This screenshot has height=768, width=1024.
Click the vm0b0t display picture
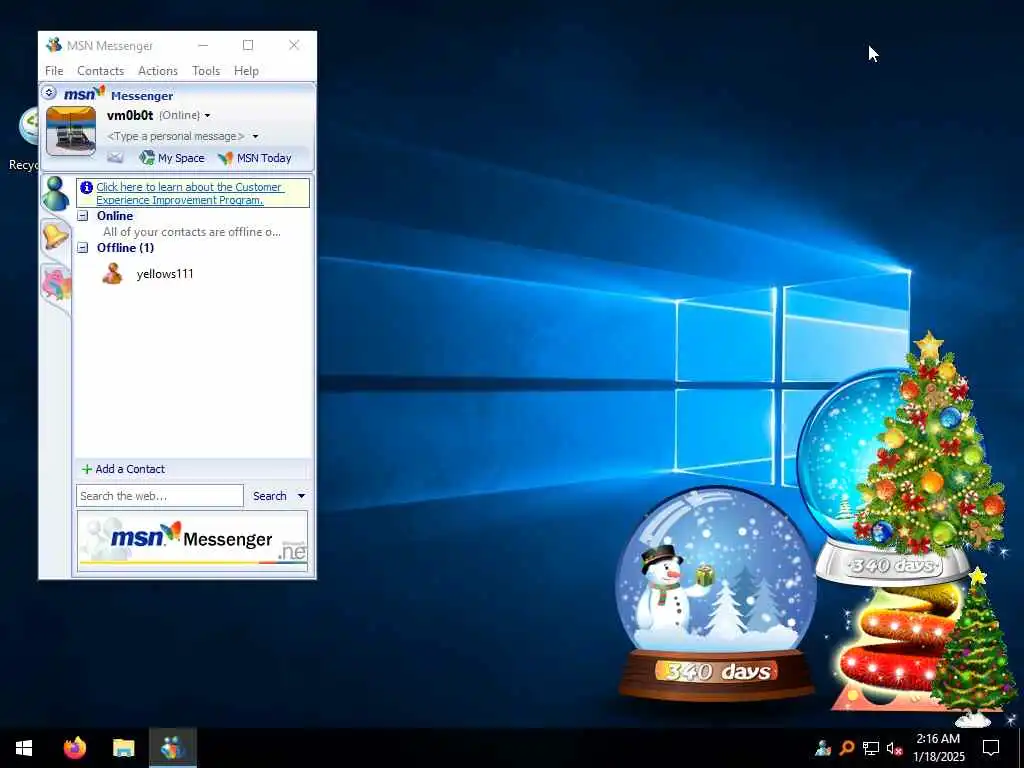71,131
